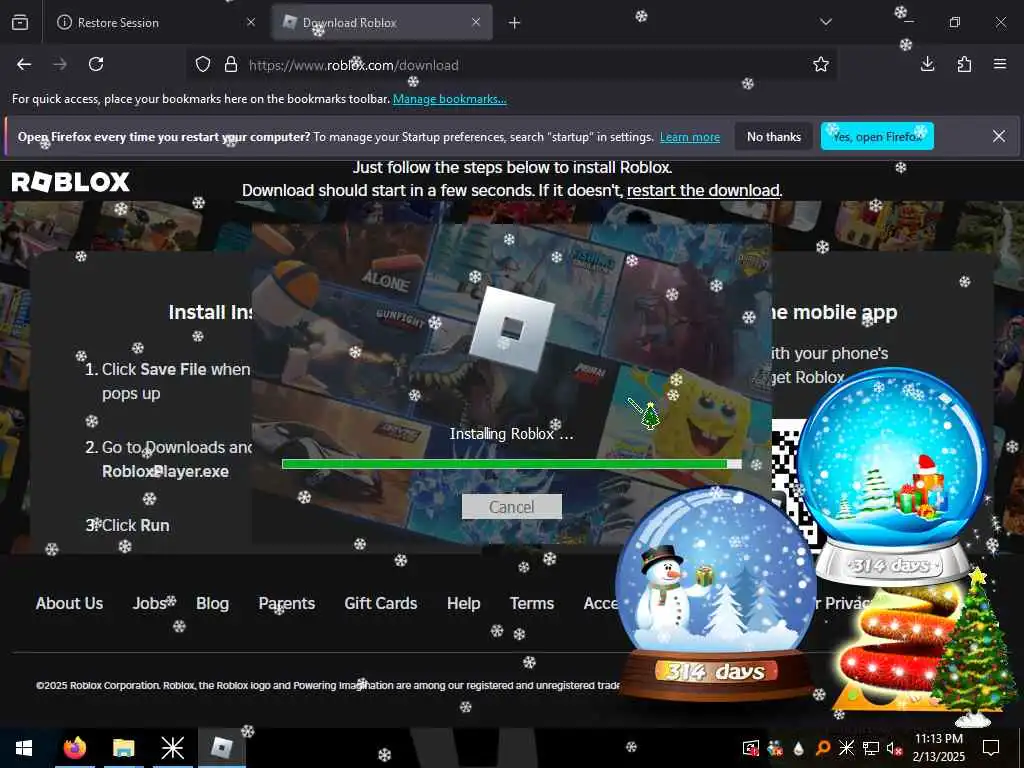Reload the Roblox download page

(x=96, y=64)
